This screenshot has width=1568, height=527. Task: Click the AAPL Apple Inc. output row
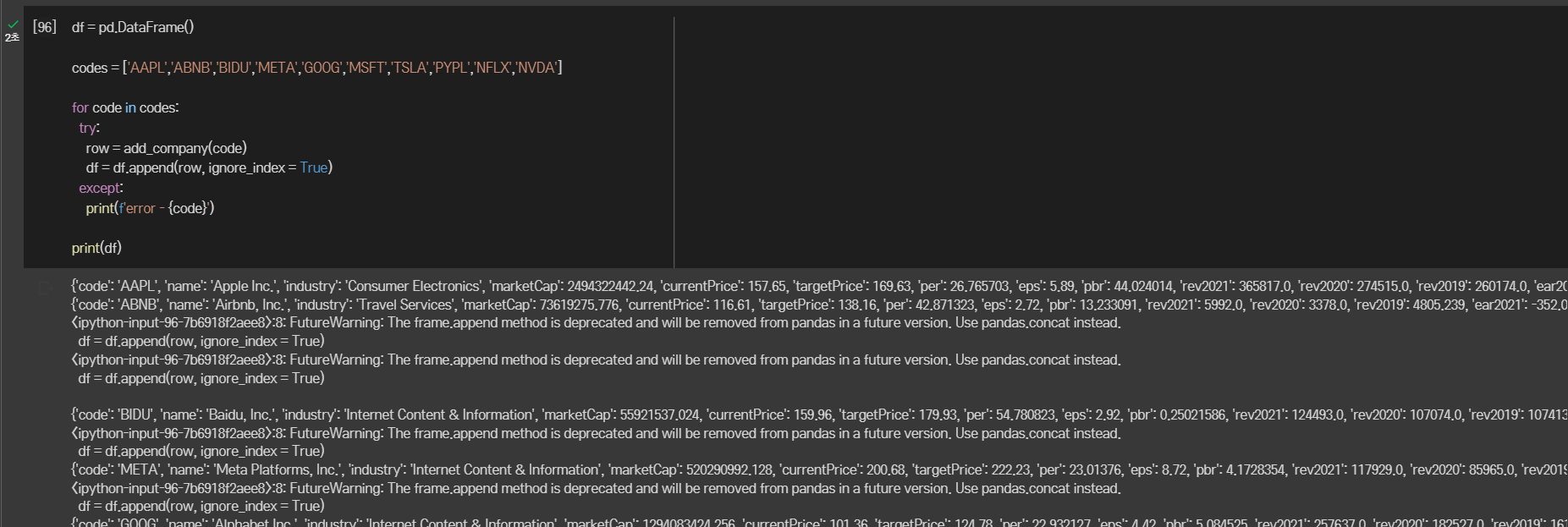[x=819, y=286]
